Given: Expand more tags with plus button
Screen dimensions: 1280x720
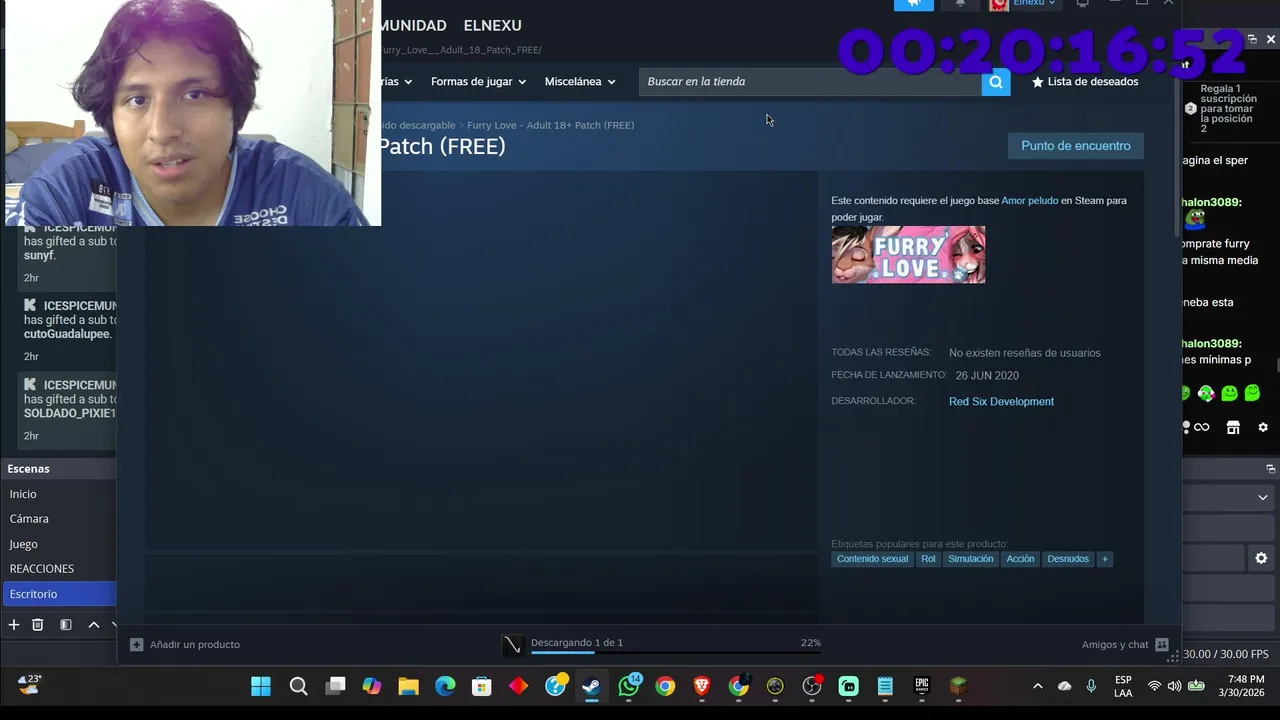Looking at the screenshot, I should click(x=1105, y=559).
